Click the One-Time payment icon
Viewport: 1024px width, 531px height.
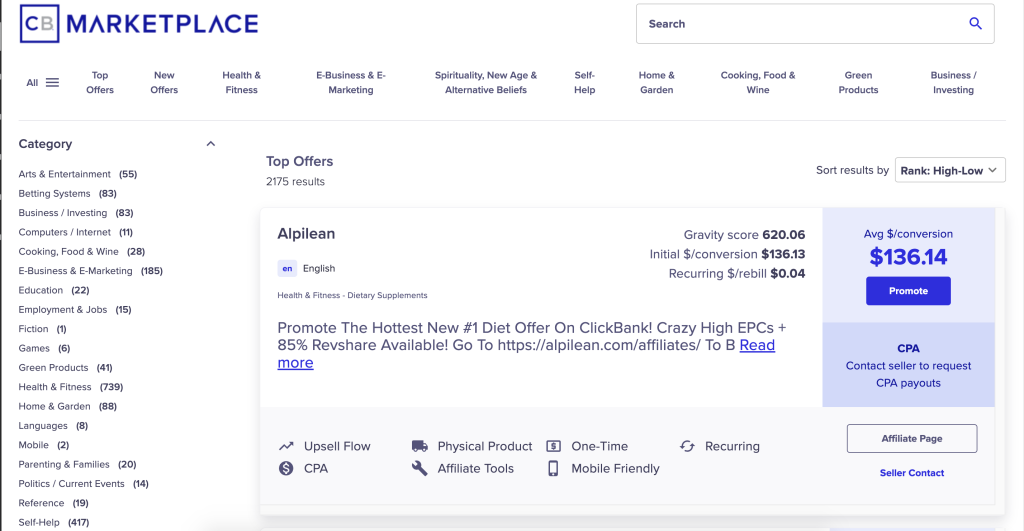553,446
